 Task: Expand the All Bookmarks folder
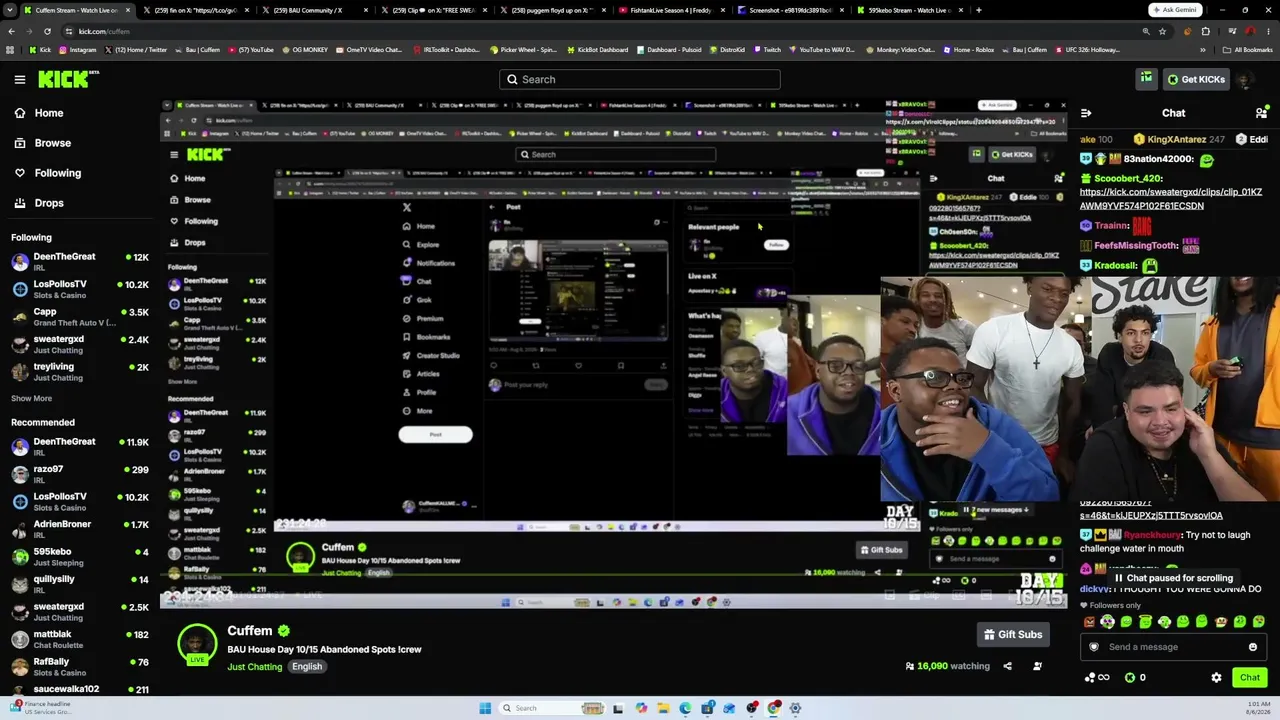click(x=1248, y=50)
